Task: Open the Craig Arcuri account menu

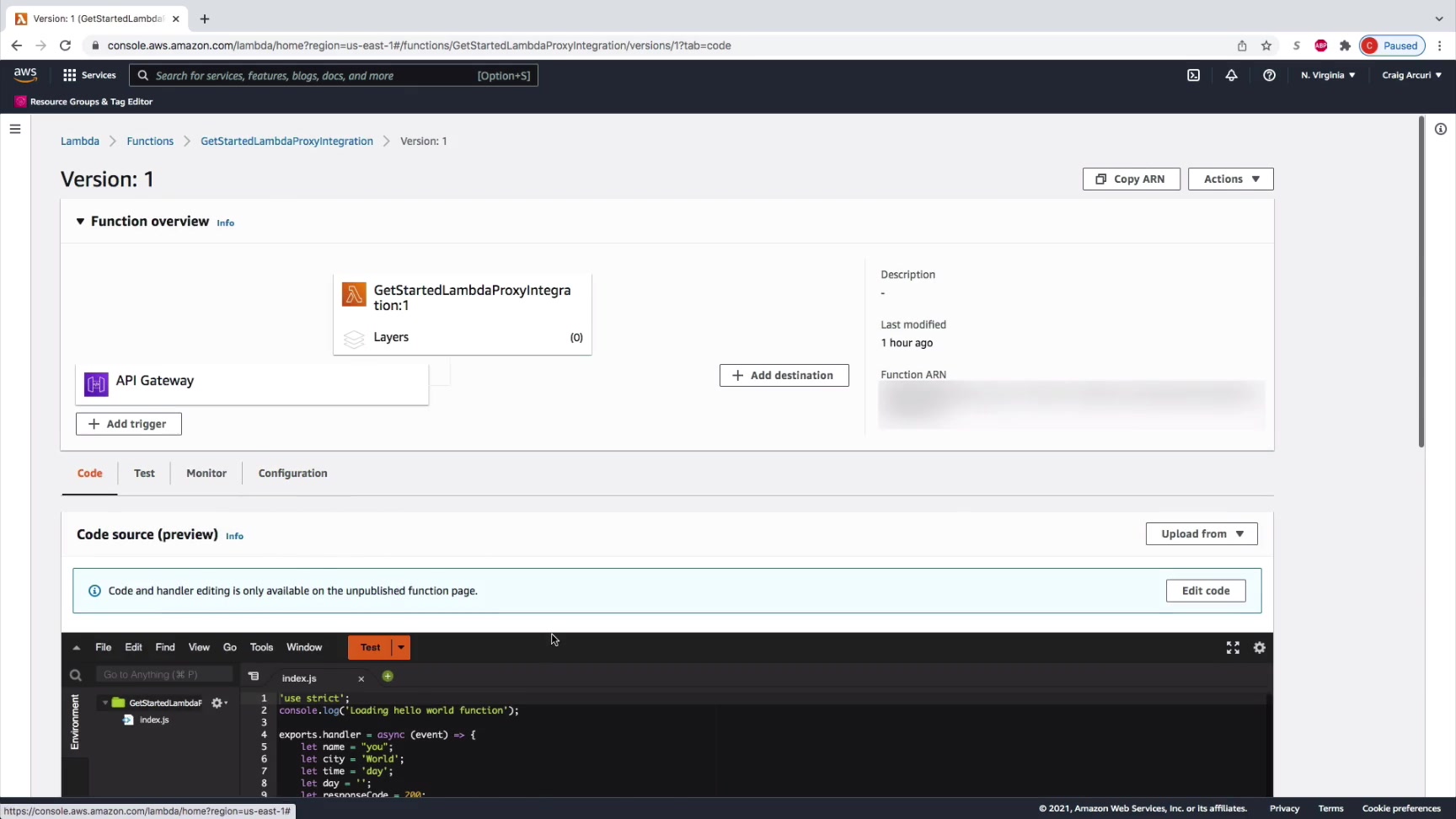Action: [1411, 75]
